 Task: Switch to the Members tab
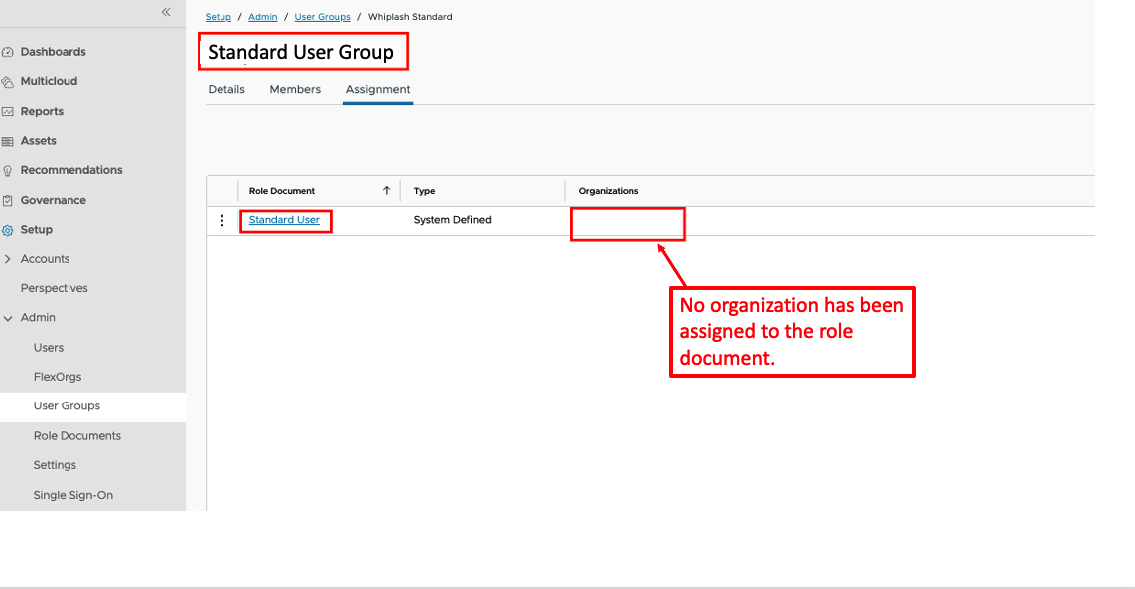click(295, 90)
